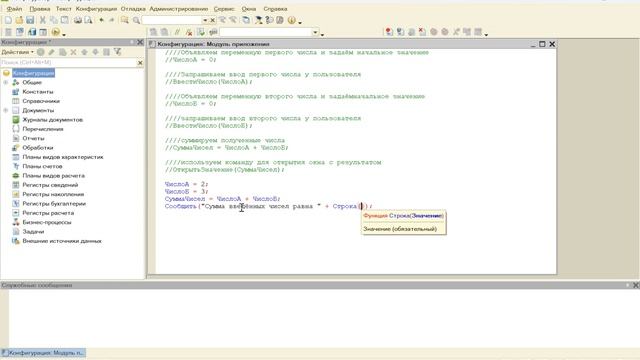
Task: Select Константы in the configuration tree
Action: pos(38,92)
